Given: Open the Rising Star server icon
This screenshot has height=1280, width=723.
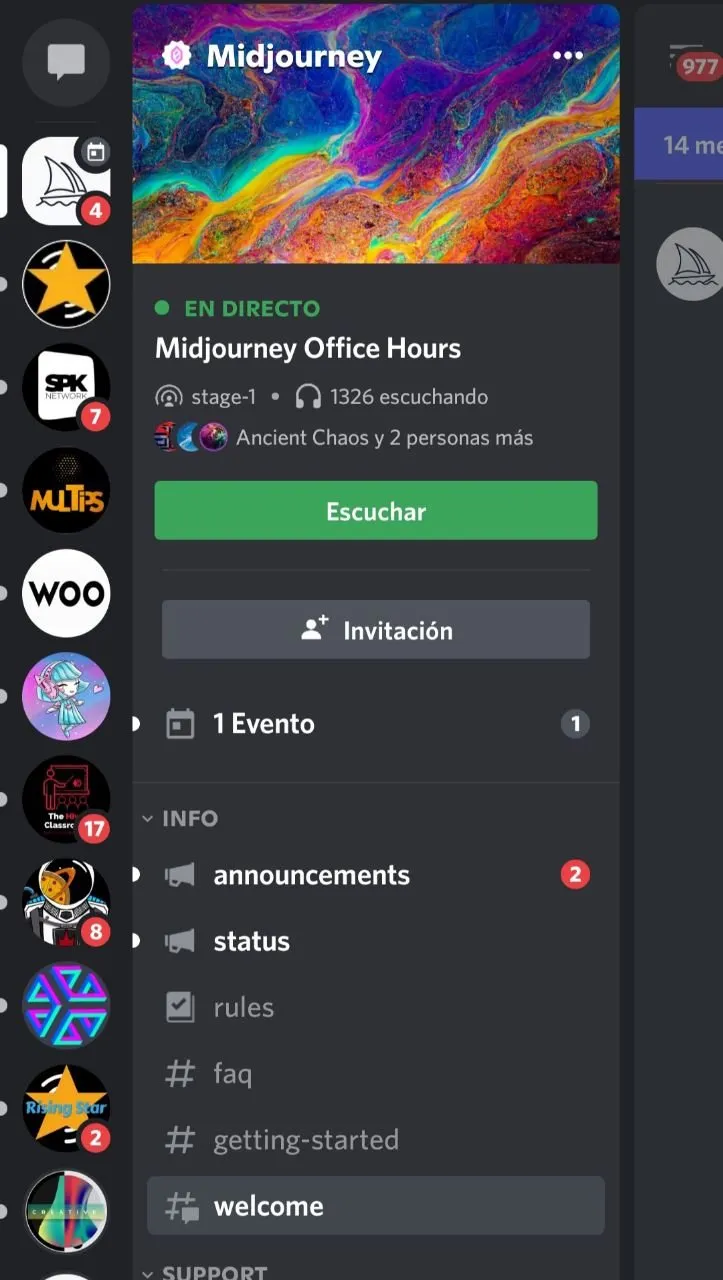Looking at the screenshot, I should 66,1108.
